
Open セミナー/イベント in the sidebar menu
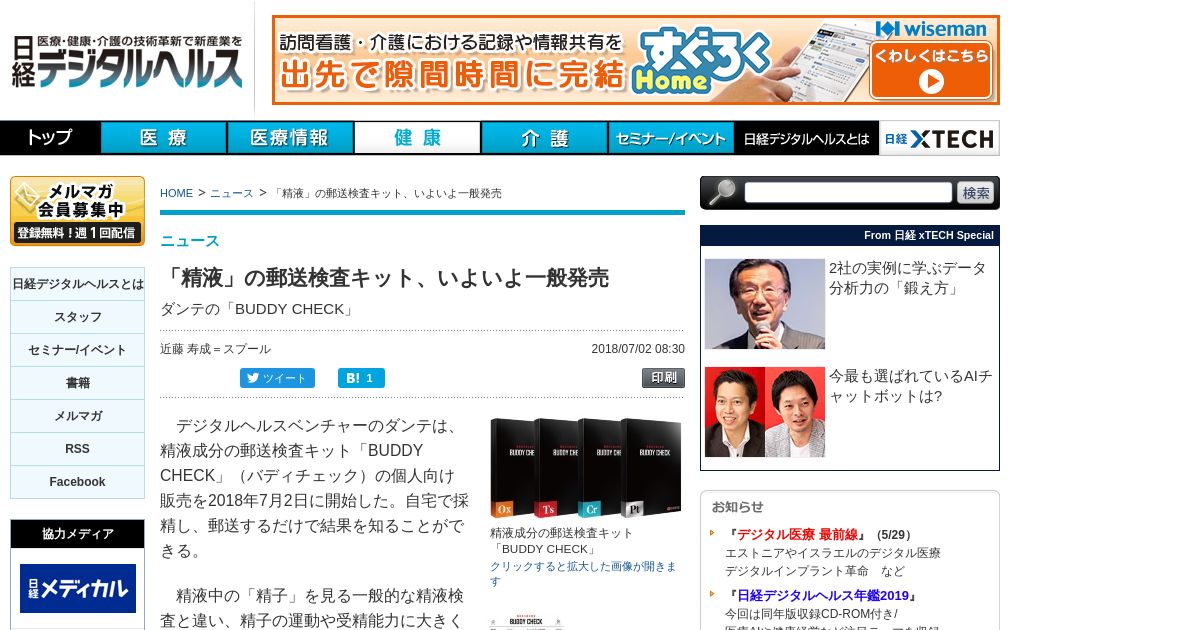click(x=77, y=350)
